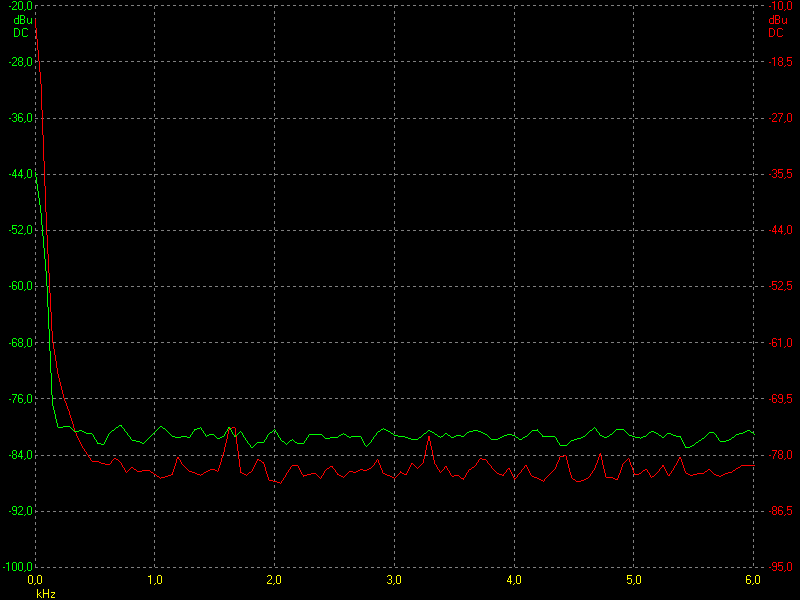Click the -95,0 red axis bottom value
This screenshot has width=800, height=600.
pos(780,567)
